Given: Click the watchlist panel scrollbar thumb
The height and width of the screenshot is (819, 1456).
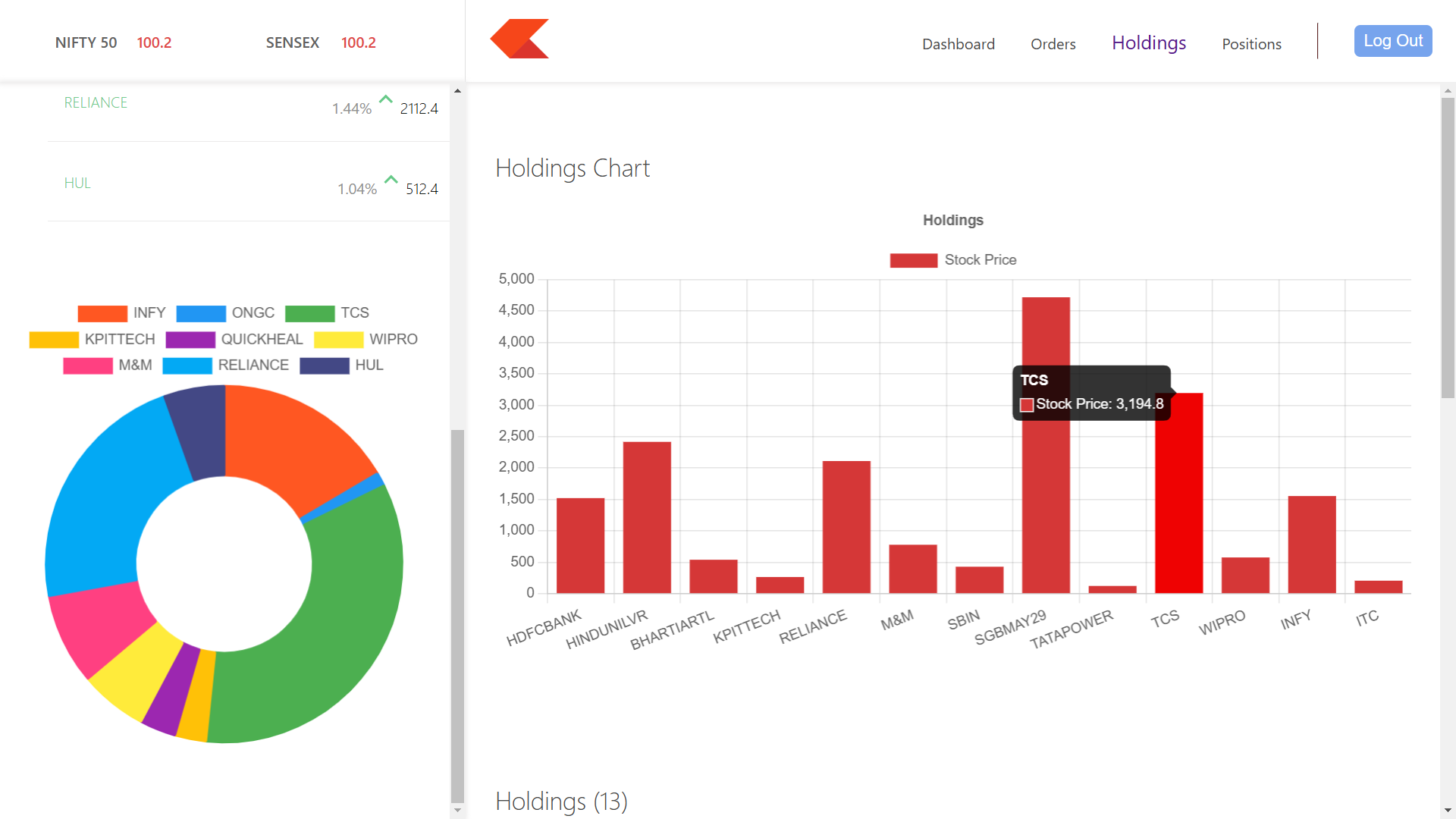Looking at the screenshot, I should tap(457, 616).
